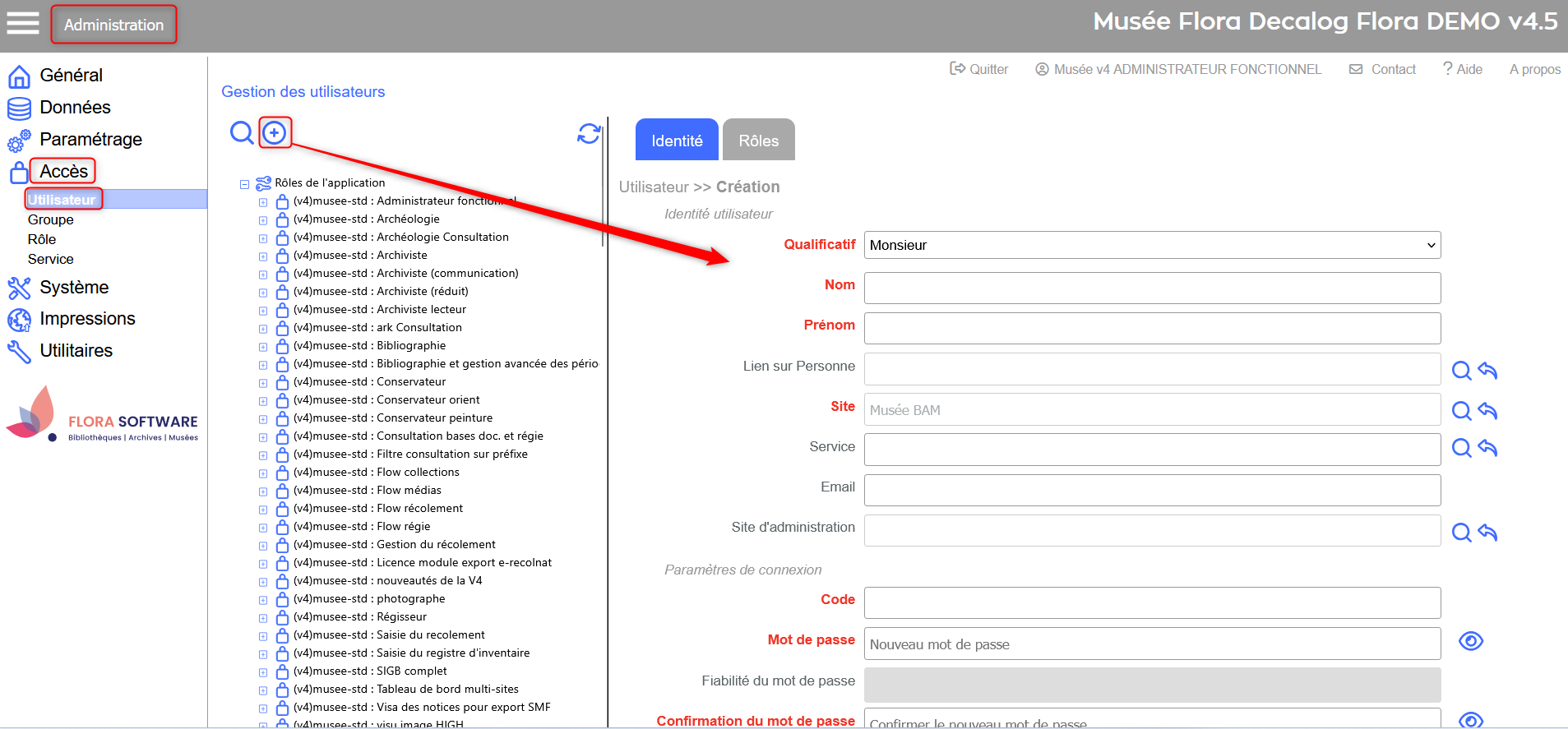Switch to the Rôles tab
Image resolution: width=1568 pixels, height=729 pixels.
[758, 141]
